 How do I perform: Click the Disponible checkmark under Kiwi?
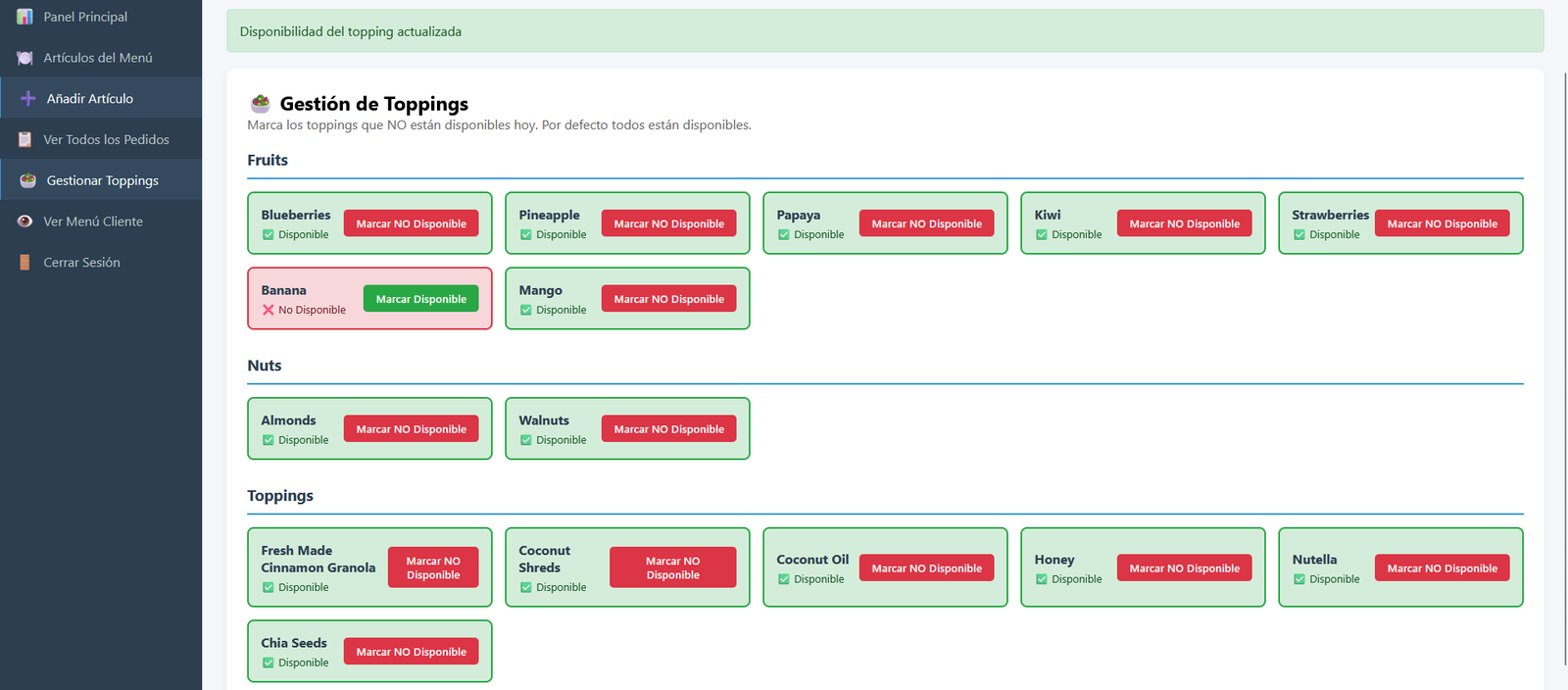(1041, 235)
